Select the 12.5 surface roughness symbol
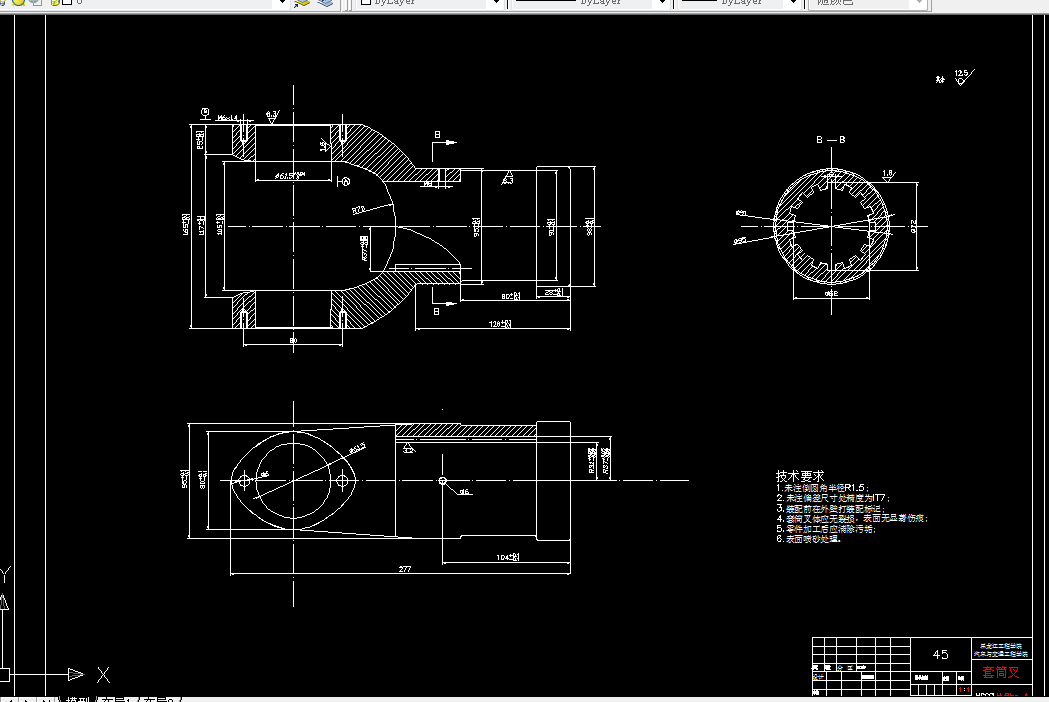 (964, 76)
